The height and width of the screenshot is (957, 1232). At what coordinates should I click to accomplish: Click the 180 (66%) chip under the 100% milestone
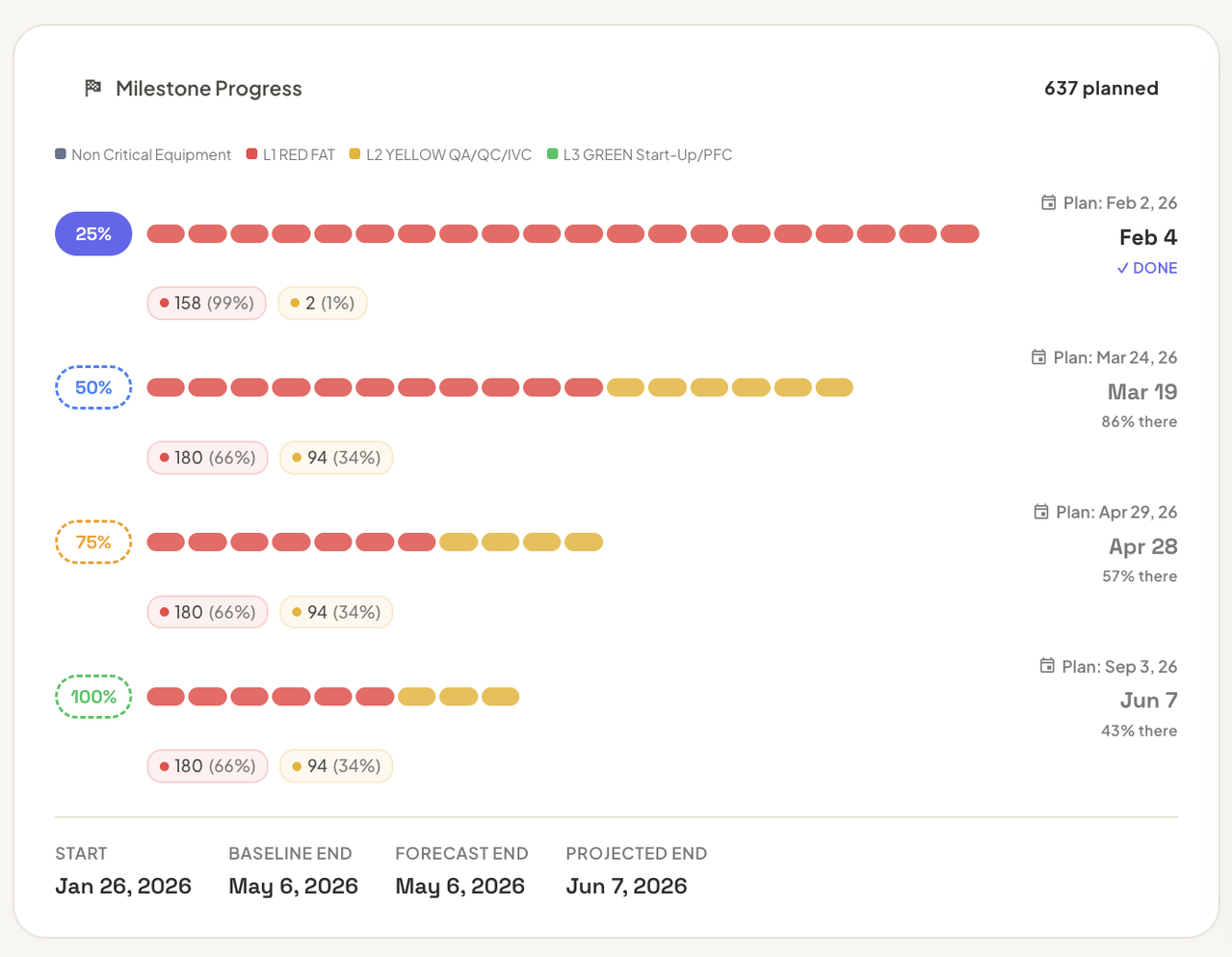pos(208,766)
